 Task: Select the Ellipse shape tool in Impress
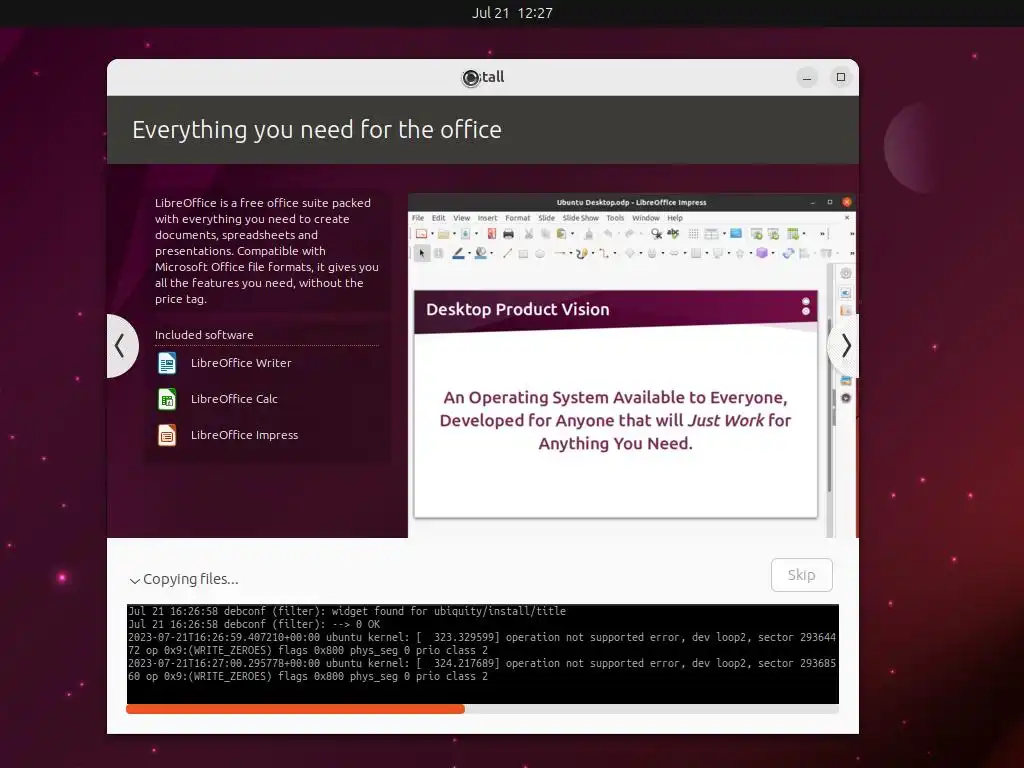pos(540,254)
